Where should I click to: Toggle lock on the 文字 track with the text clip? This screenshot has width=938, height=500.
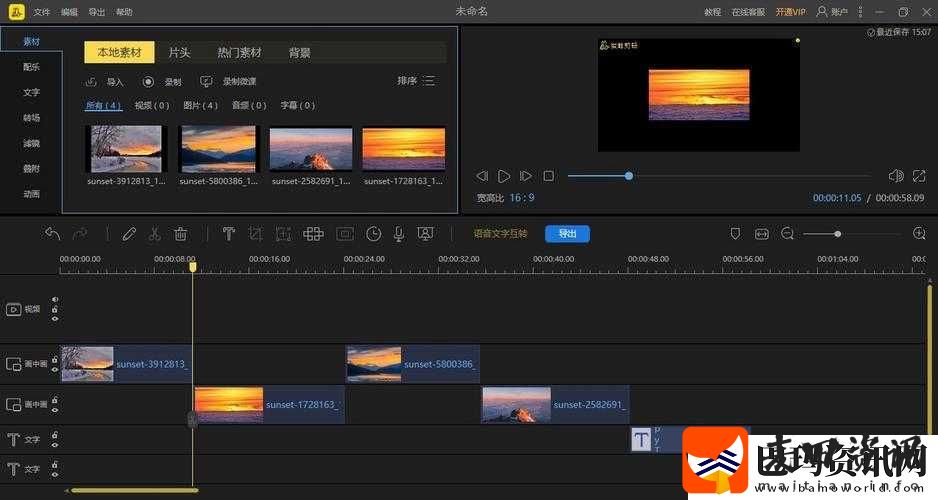(55, 434)
